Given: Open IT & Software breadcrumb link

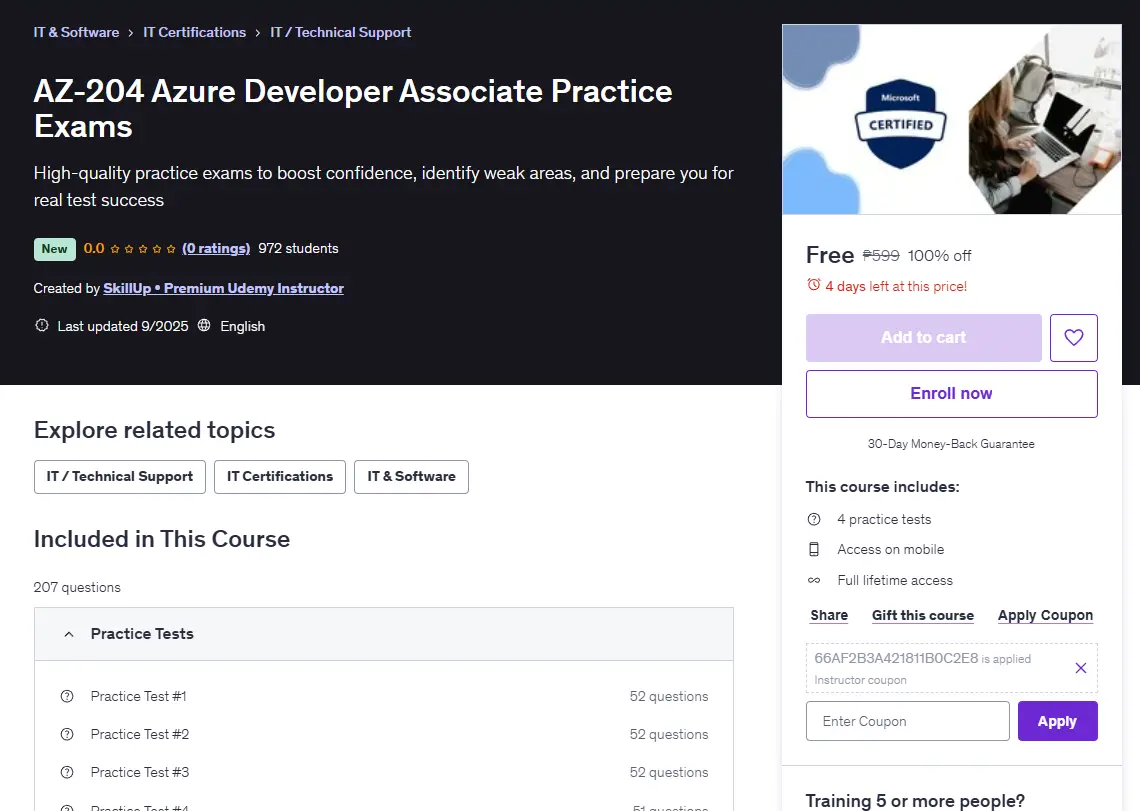Looking at the screenshot, I should click(x=76, y=32).
